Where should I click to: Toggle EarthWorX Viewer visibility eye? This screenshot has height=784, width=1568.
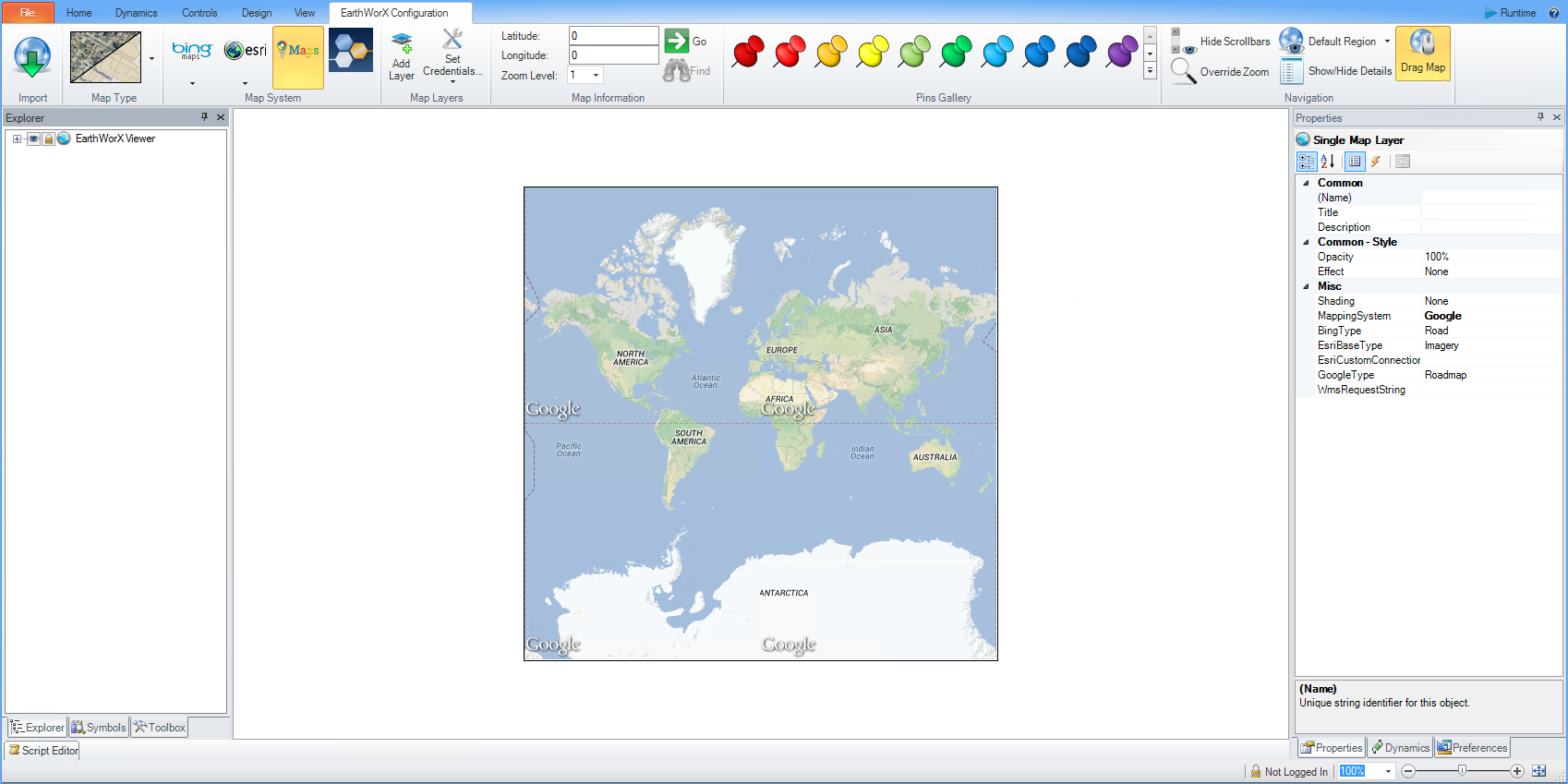[33, 139]
